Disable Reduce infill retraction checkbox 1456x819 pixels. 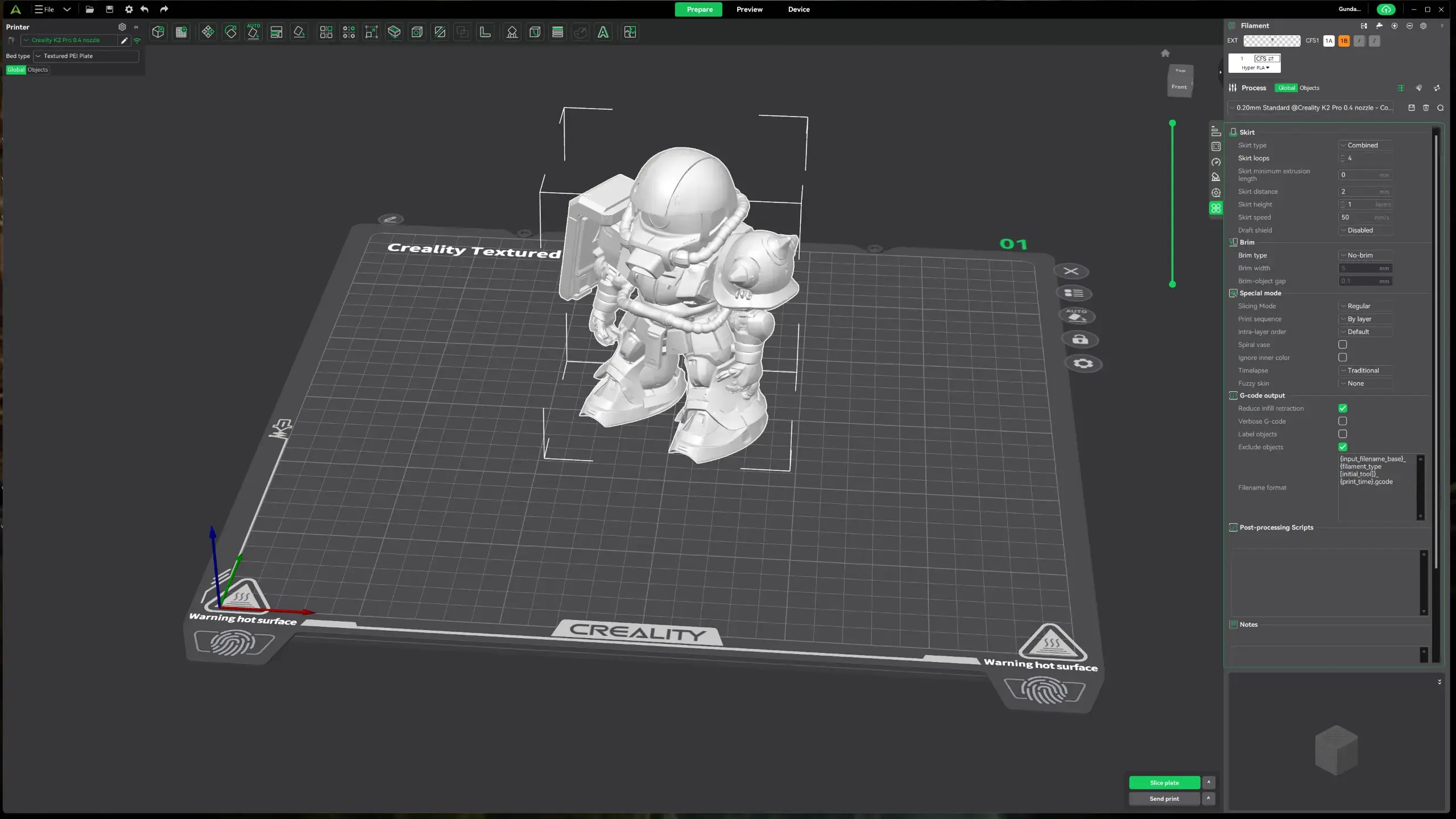[x=1343, y=408]
